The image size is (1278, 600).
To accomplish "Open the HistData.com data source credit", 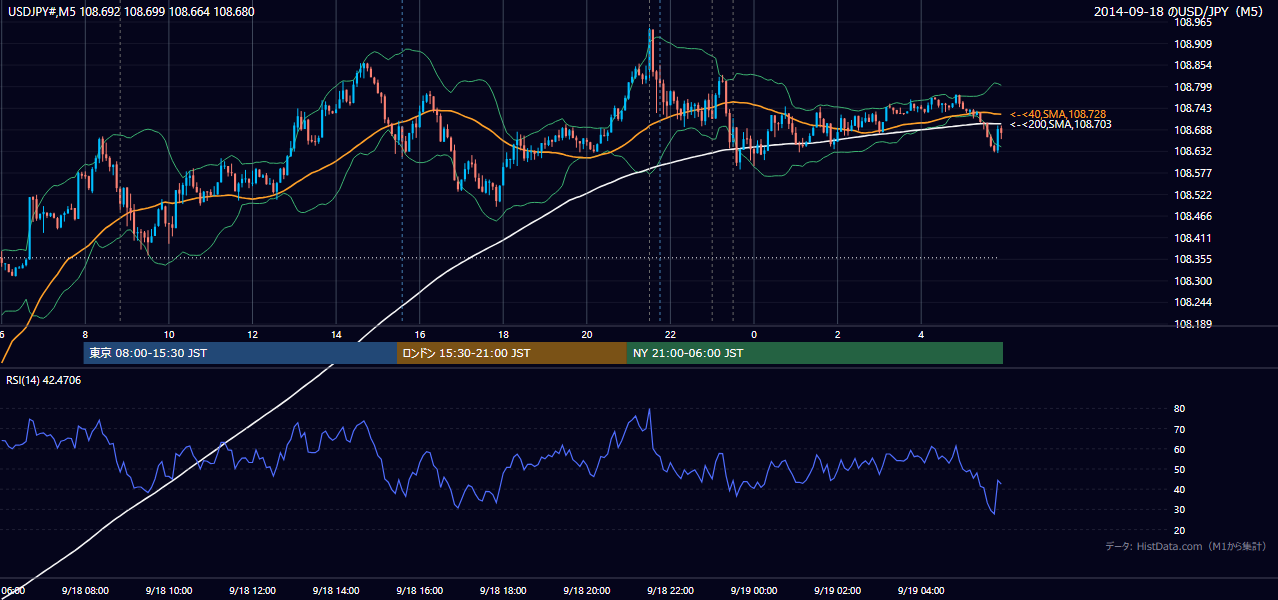I will pos(1186,546).
